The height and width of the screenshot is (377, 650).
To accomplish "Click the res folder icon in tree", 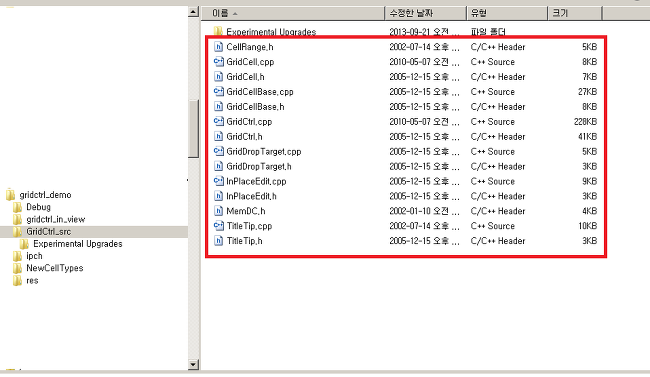I will pos(17,280).
